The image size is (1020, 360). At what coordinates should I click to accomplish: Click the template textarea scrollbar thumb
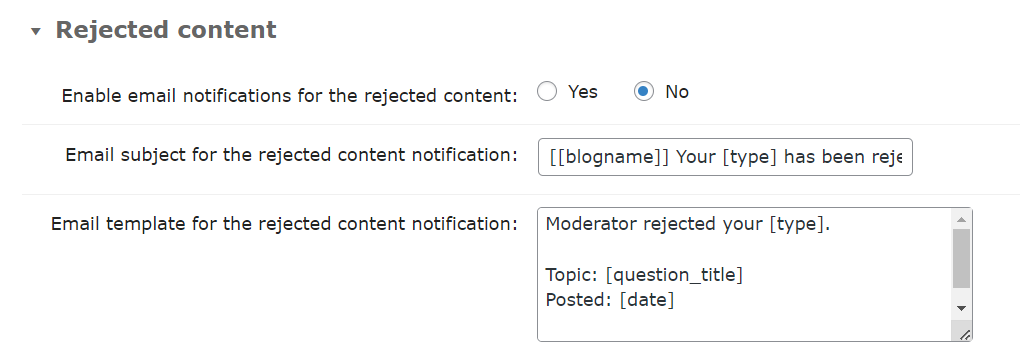pos(961,258)
